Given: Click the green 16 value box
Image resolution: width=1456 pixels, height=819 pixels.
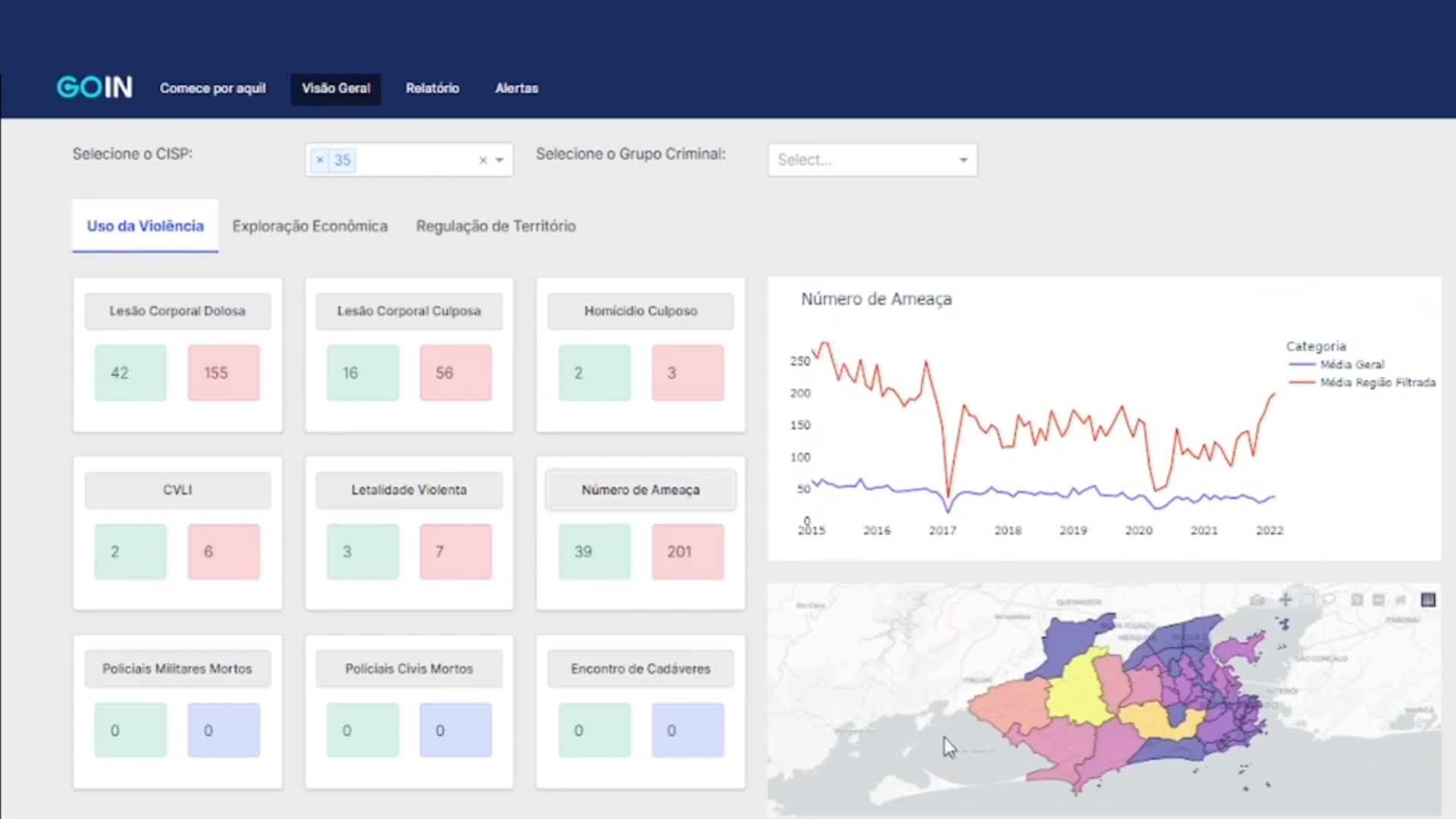Looking at the screenshot, I should click(362, 373).
